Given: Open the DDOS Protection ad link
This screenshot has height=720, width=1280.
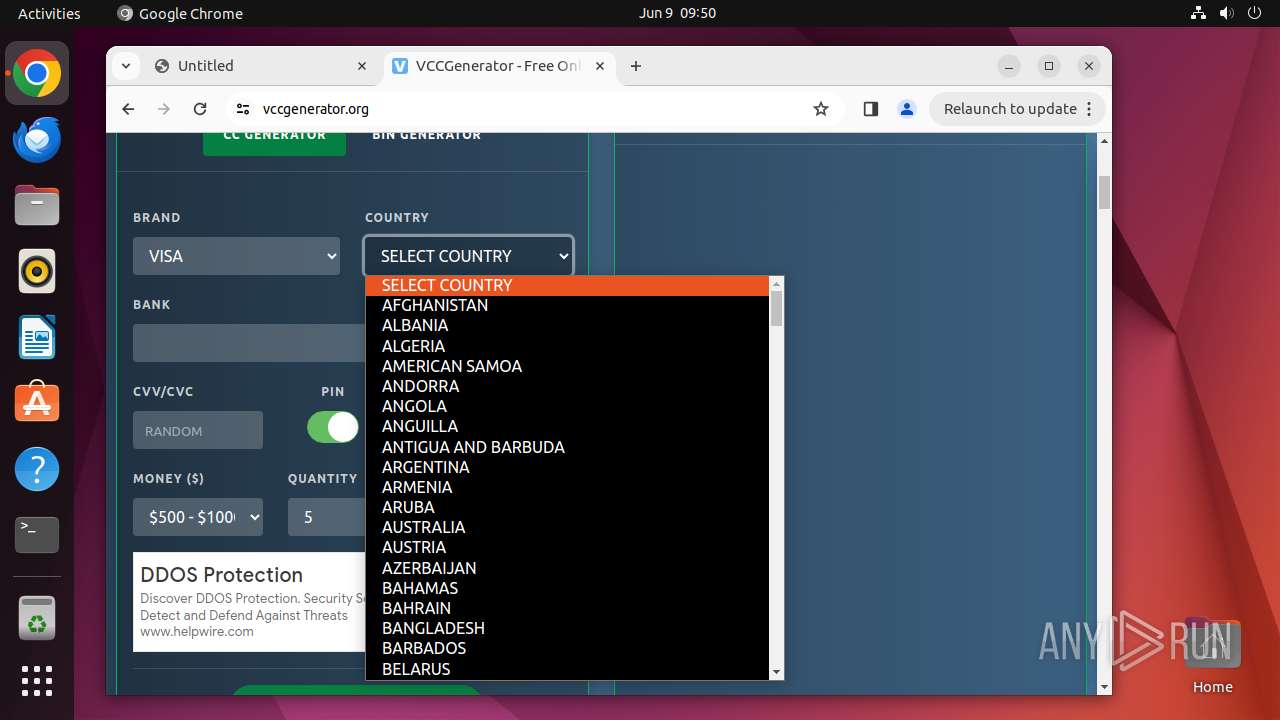Looking at the screenshot, I should click(221, 575).
